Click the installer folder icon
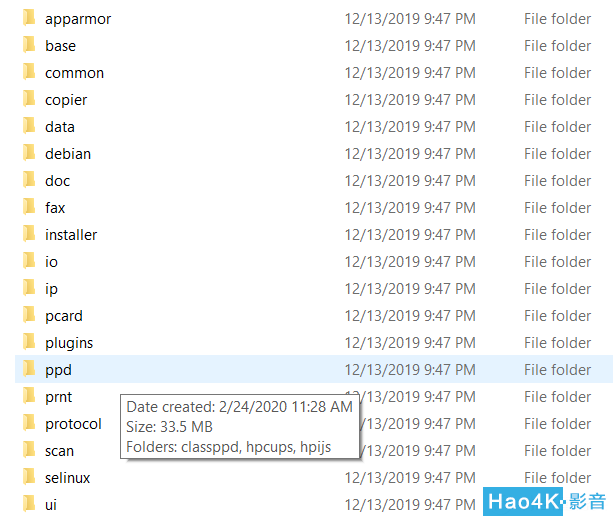Screen dimensions: 613x520 pyautogui.click(x=29, y=234)
